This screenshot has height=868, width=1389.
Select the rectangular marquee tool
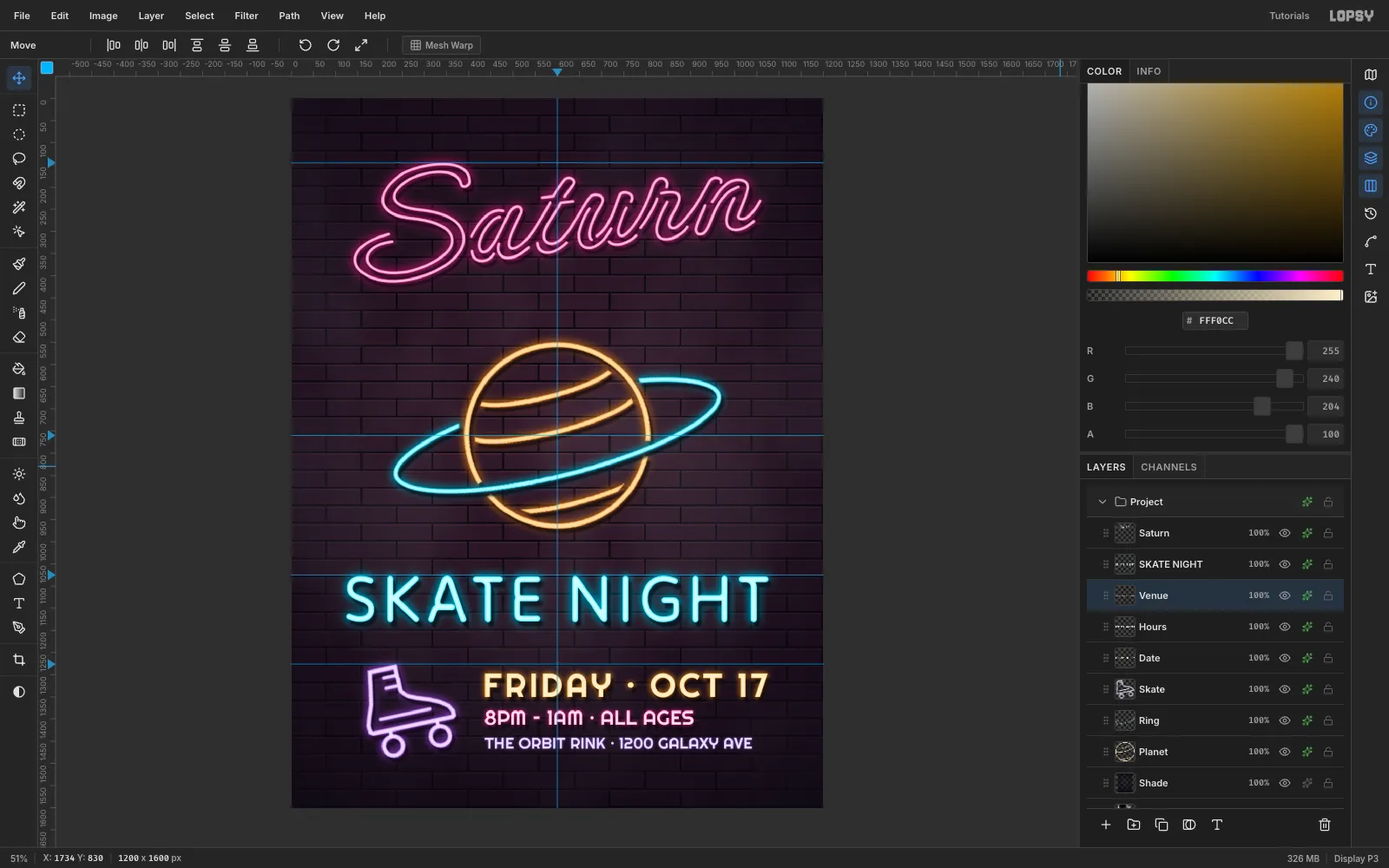click(18, 110)
